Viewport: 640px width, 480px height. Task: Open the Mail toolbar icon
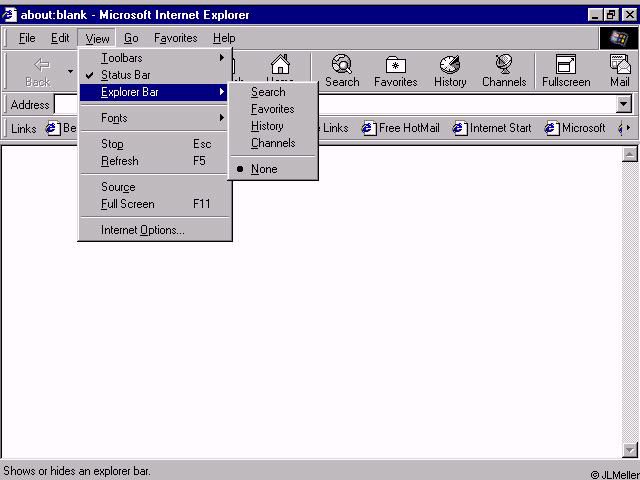620,64
